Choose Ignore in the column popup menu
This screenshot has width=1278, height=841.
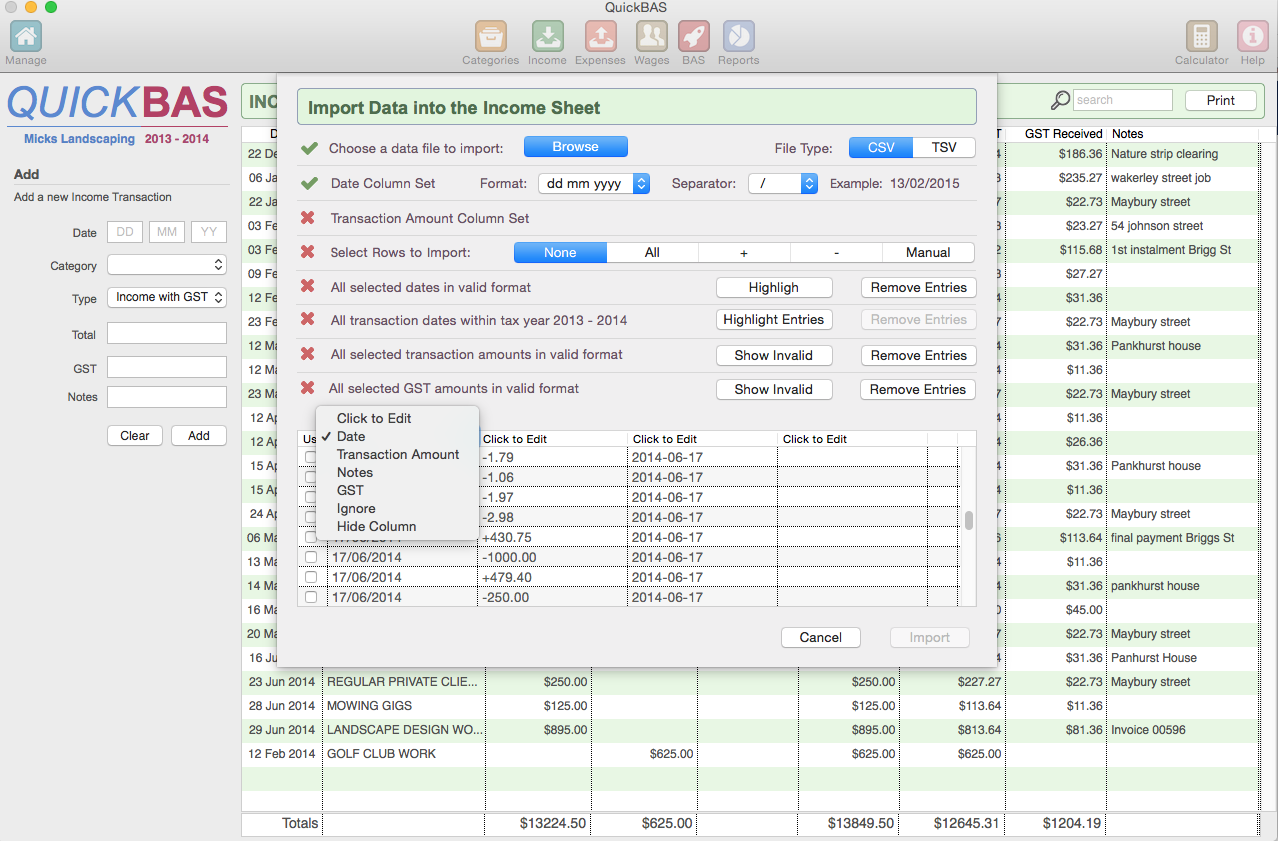398,508
